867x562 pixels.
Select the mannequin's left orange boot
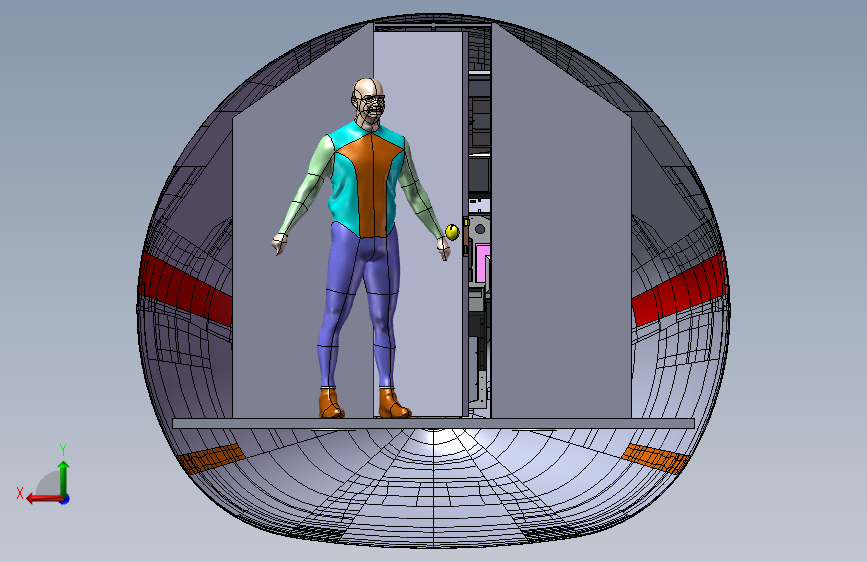click(331, 403)
